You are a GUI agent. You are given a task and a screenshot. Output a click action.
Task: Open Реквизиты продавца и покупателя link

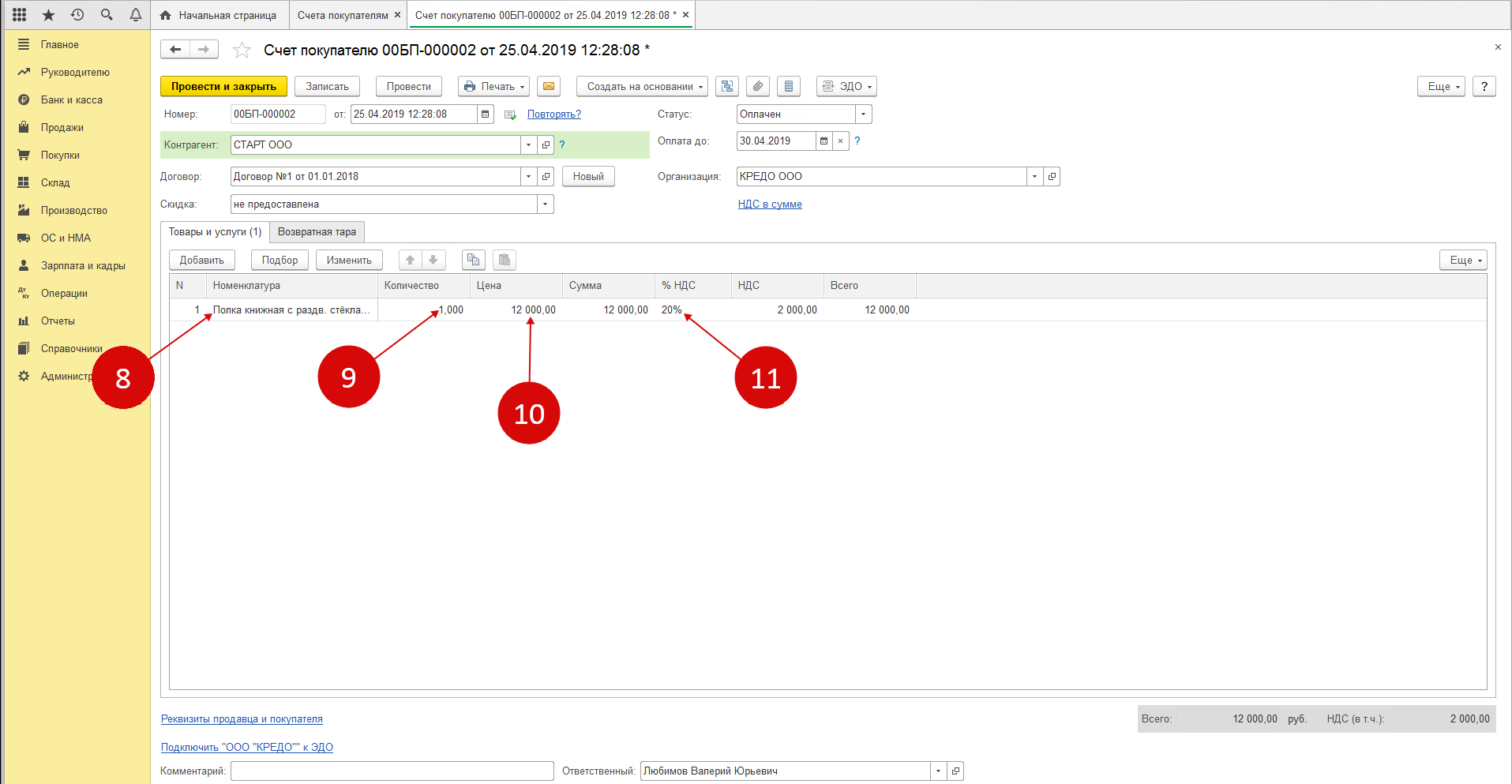point(242,719)
